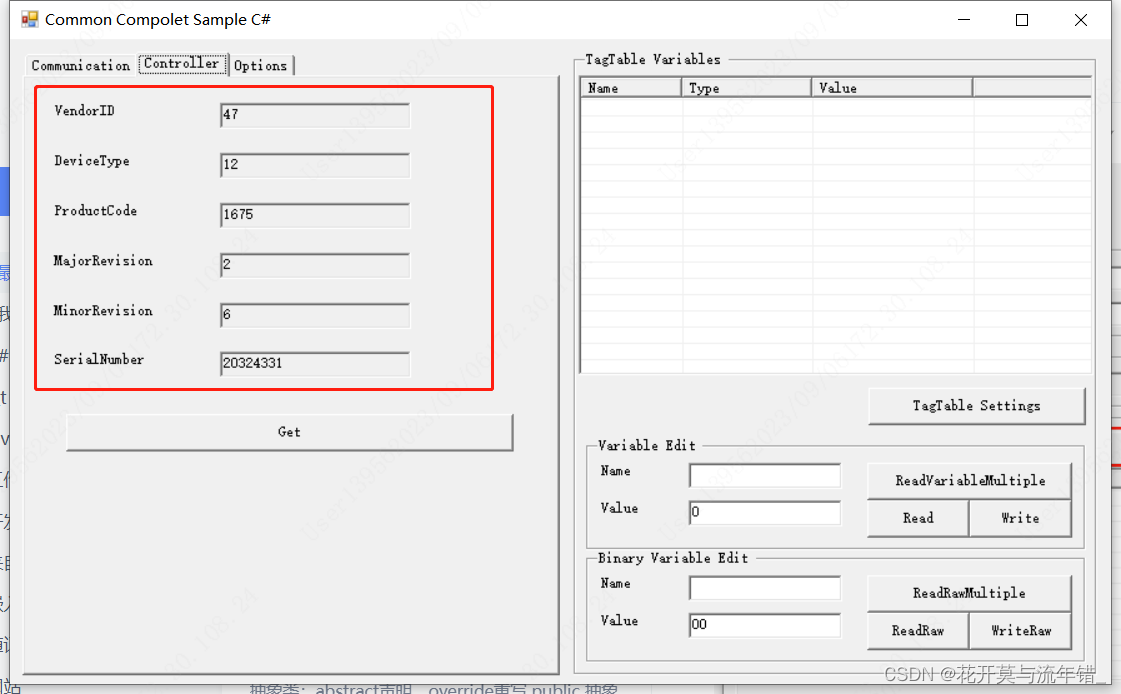Click the MinorRevision label
1121x694 pixels.
pos(103,311)
